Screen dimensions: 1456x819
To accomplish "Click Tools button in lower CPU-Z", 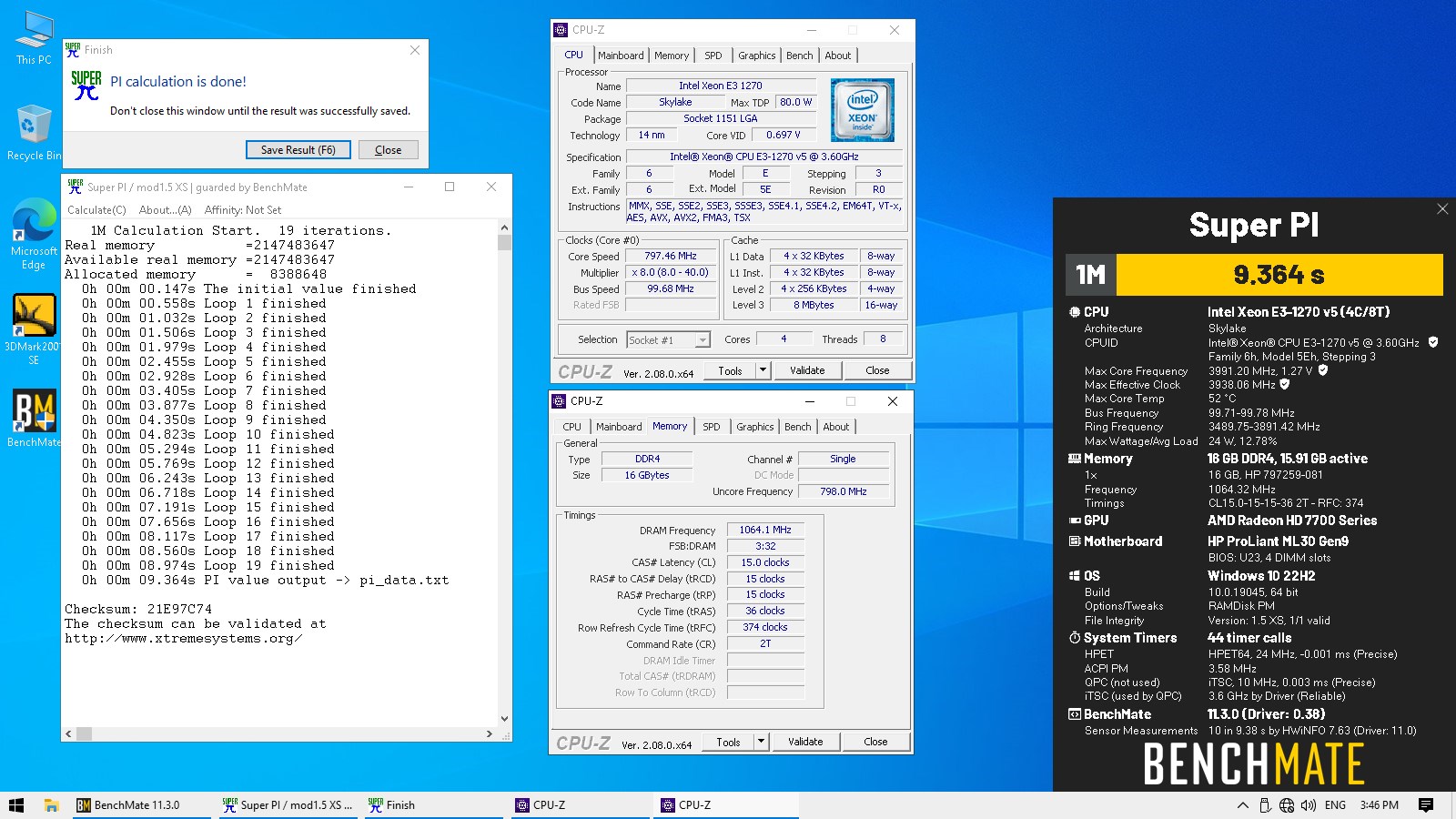I will pyautogui.click(x=729, y=742).
